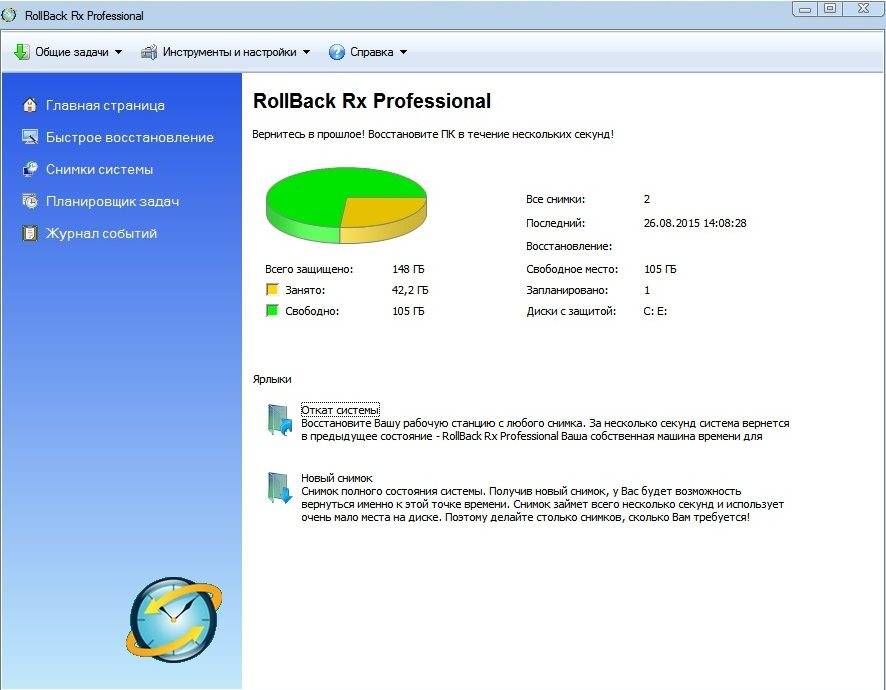
Task: Expand the Инструменты и настройки dropdown arrow
Action: pyautogui.click(x=306, y=52)
